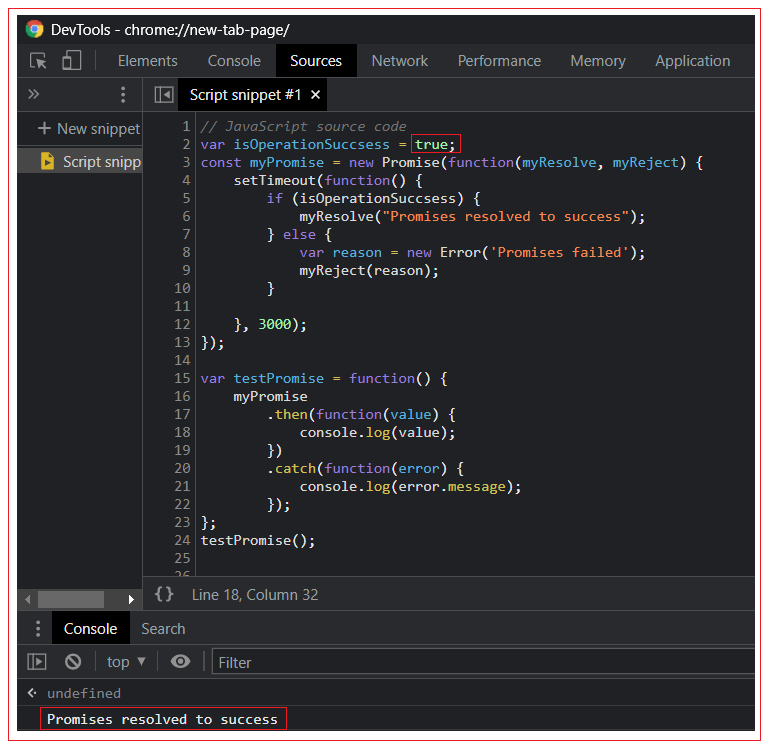
Task: Click the return arrow beside undefined
Action: pyautogui.click(x=32, y=693)
